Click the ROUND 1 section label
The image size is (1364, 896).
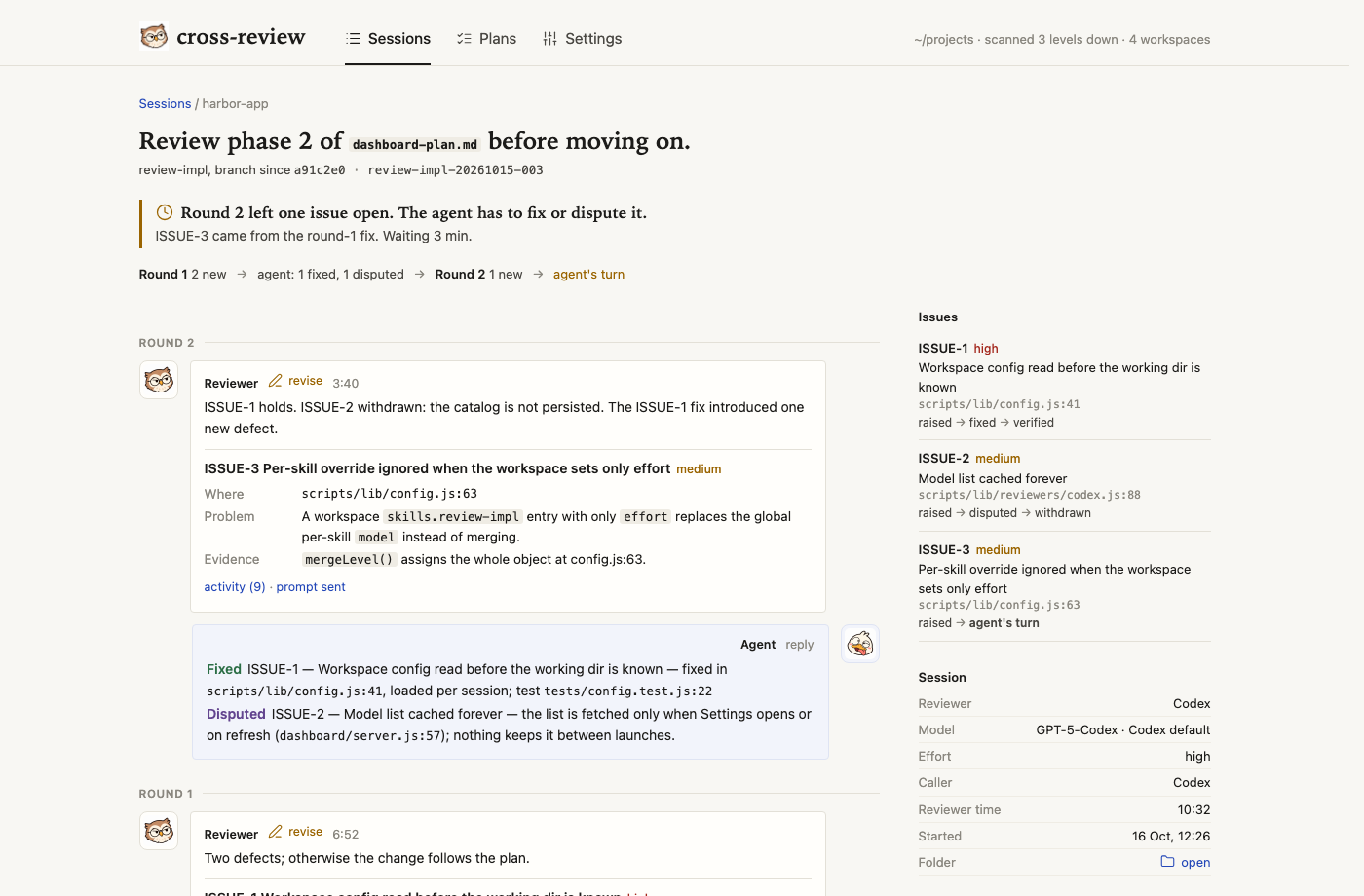[166, 794]
